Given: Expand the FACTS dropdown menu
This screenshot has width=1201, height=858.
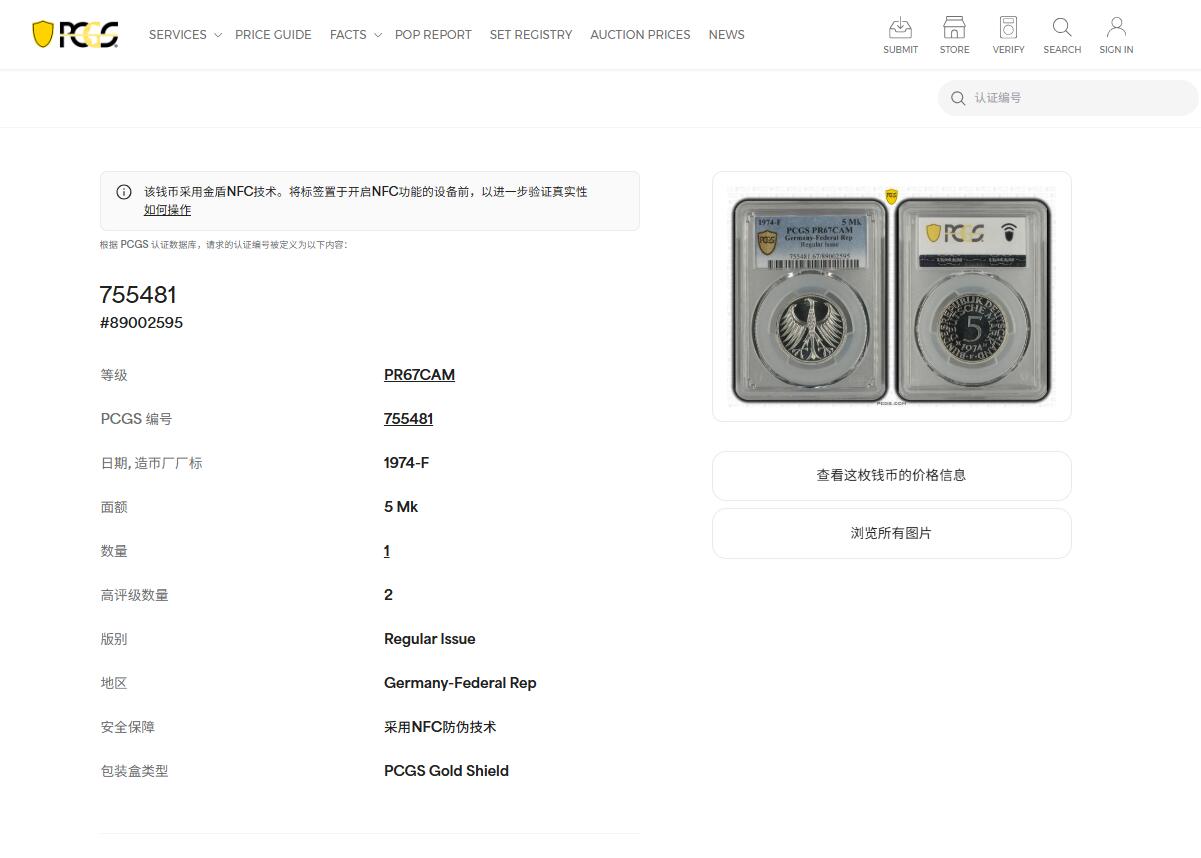Looking at the screenshot, I should [354, 34].
